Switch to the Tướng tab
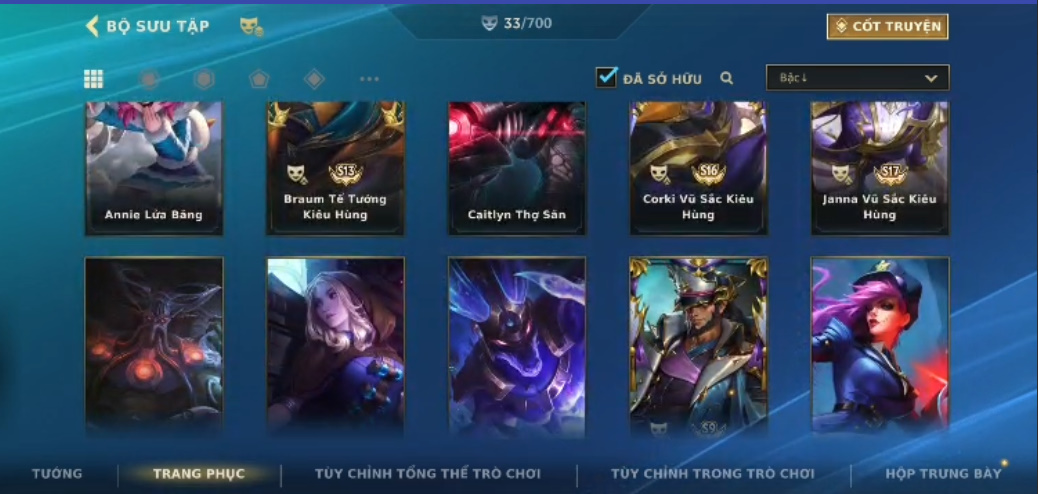Screen dimensions: 1038x494 pyautogui.click(x=57, y=473)
